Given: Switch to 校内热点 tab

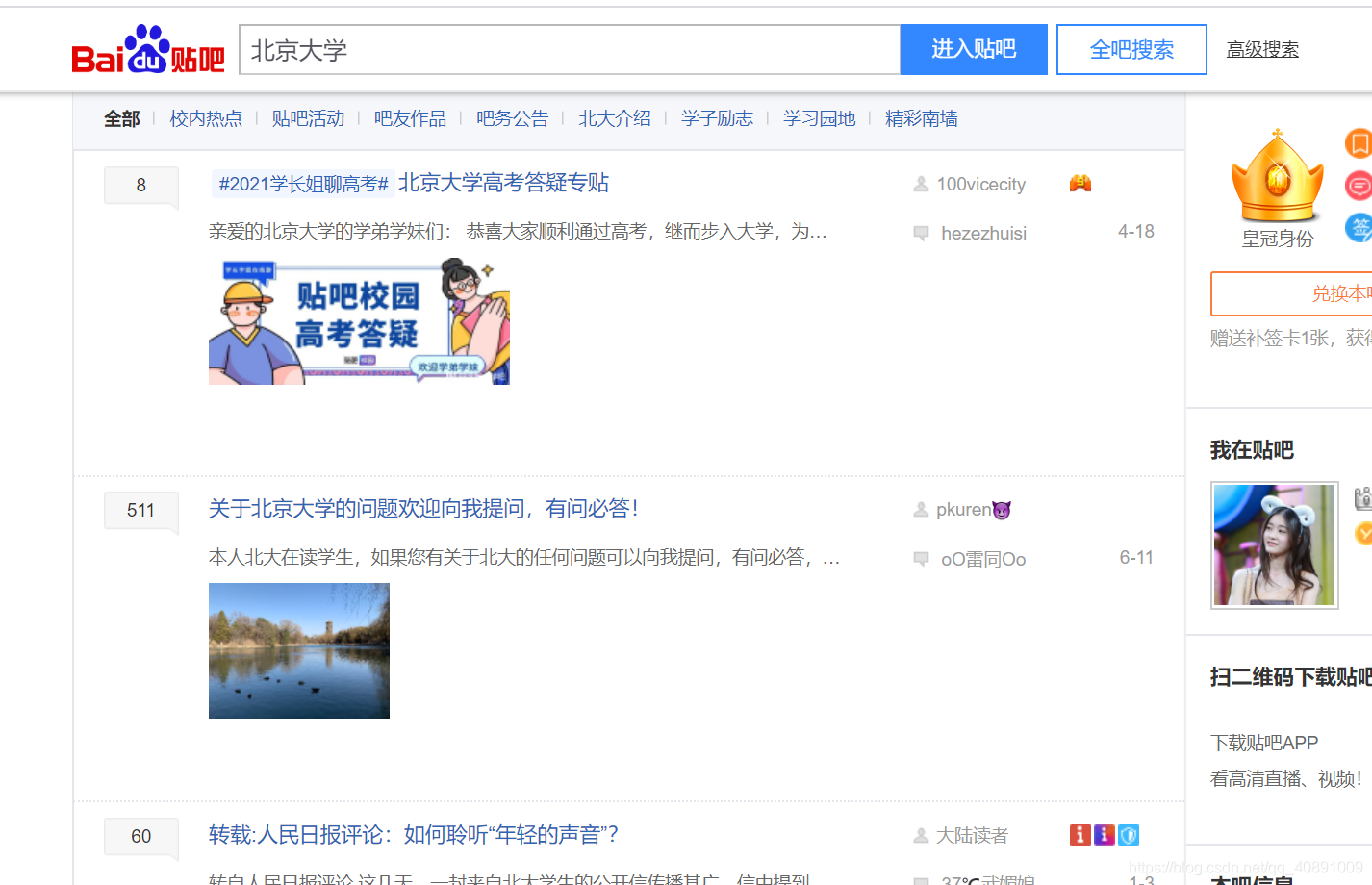Looking at the screenshot, I should (206, 118).
